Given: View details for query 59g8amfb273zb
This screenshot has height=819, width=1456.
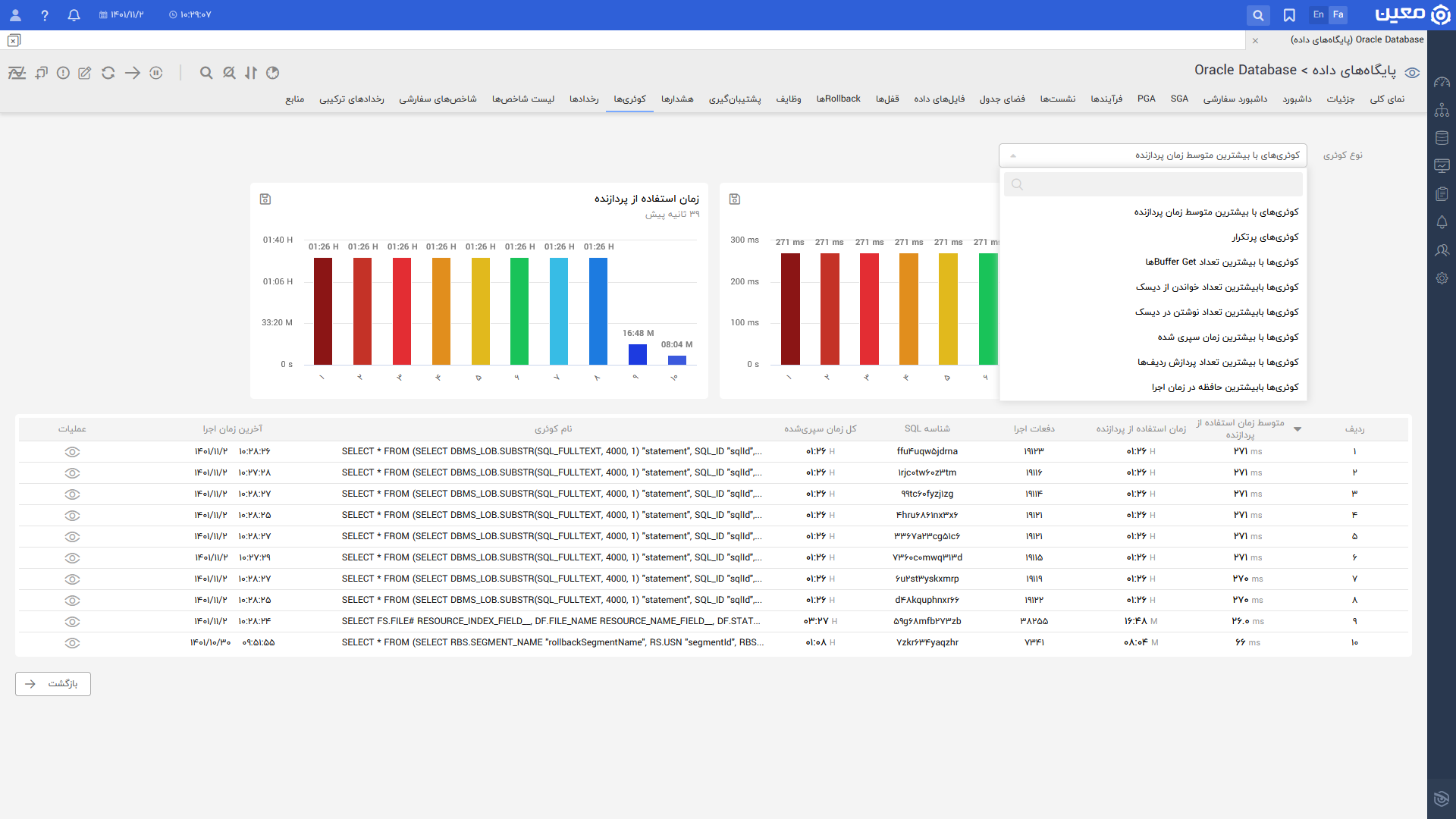Looking at the screenshot, I should pos(72,622).
